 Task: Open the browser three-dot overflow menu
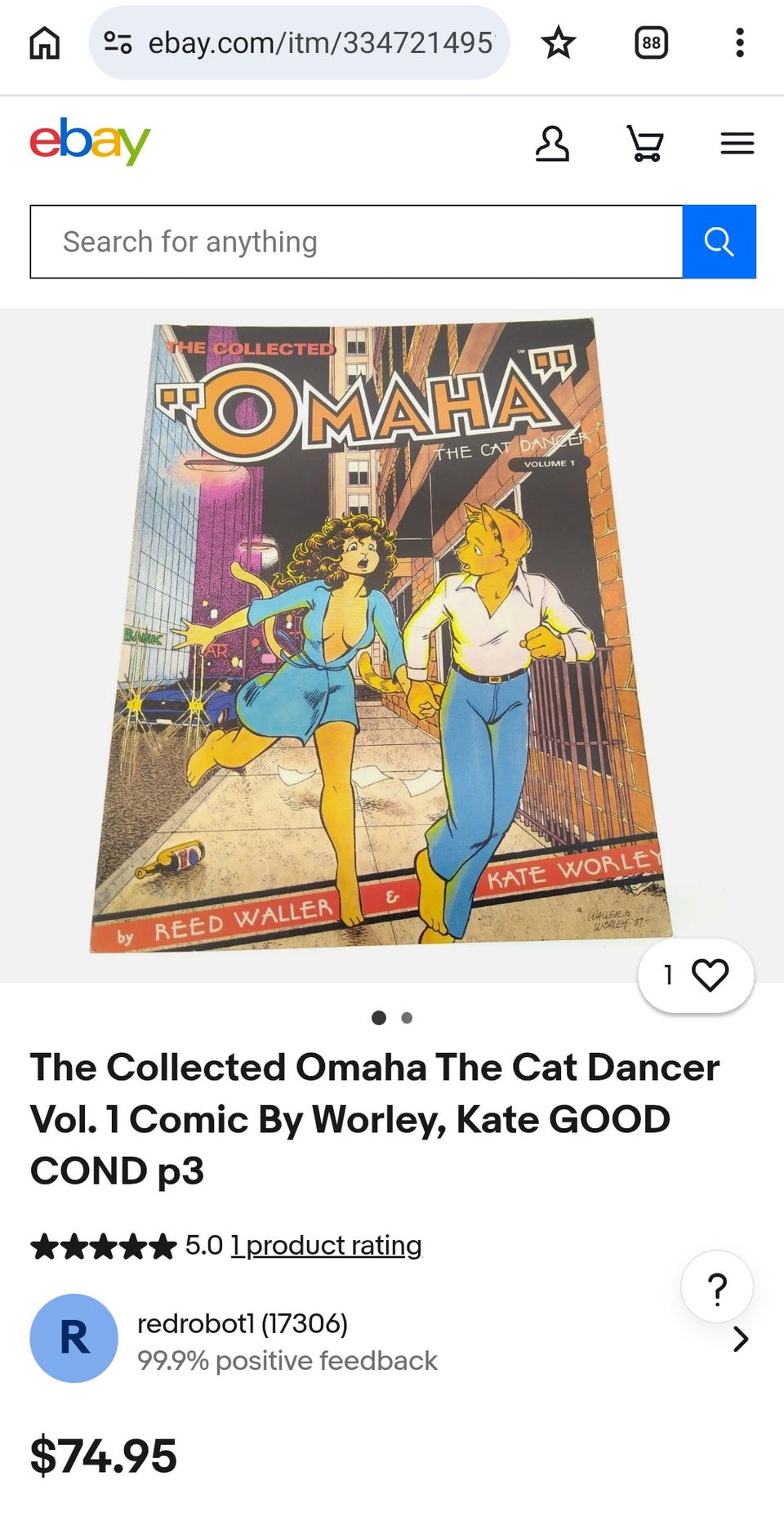click(740, 42)
